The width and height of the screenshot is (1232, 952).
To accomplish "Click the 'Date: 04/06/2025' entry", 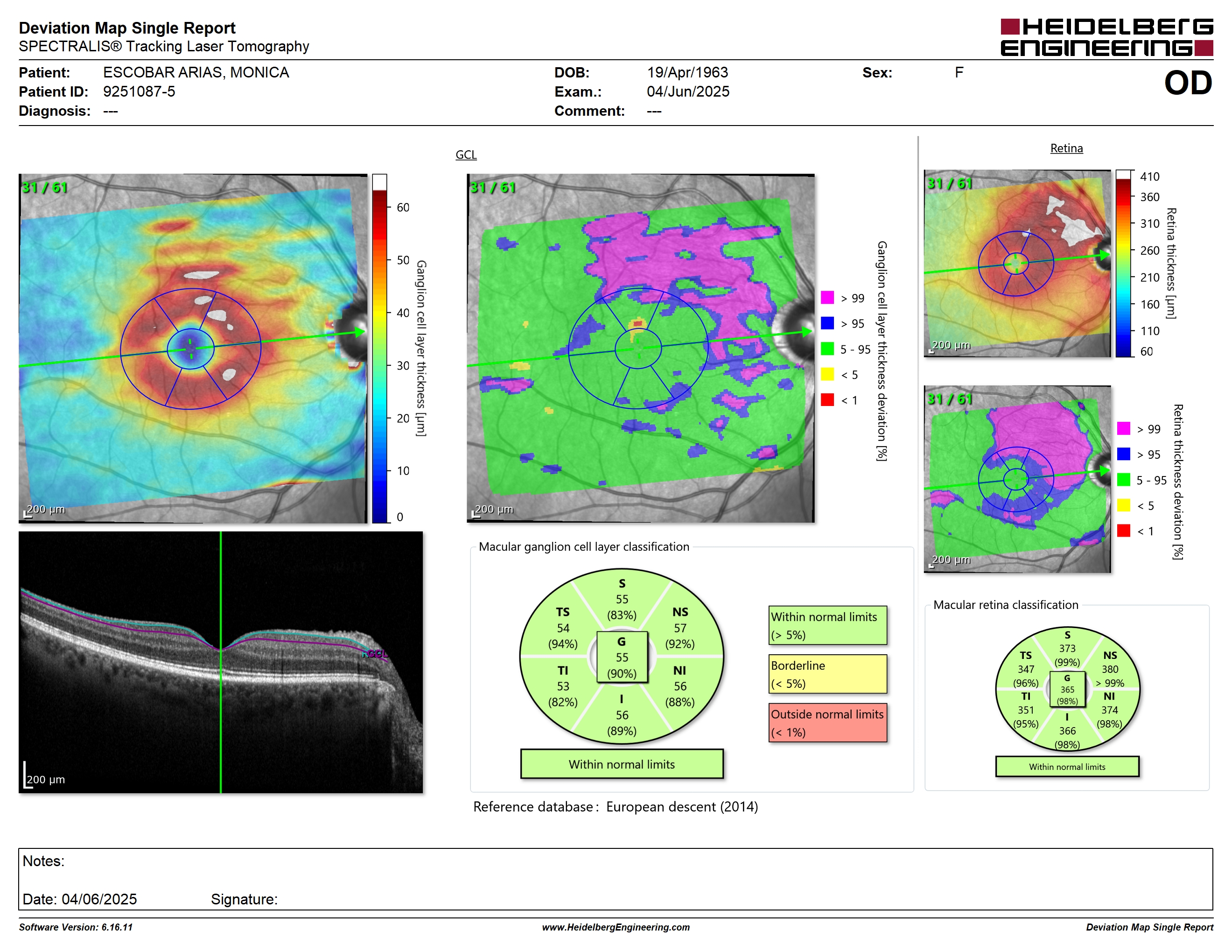I will click(x=79, y=899).
